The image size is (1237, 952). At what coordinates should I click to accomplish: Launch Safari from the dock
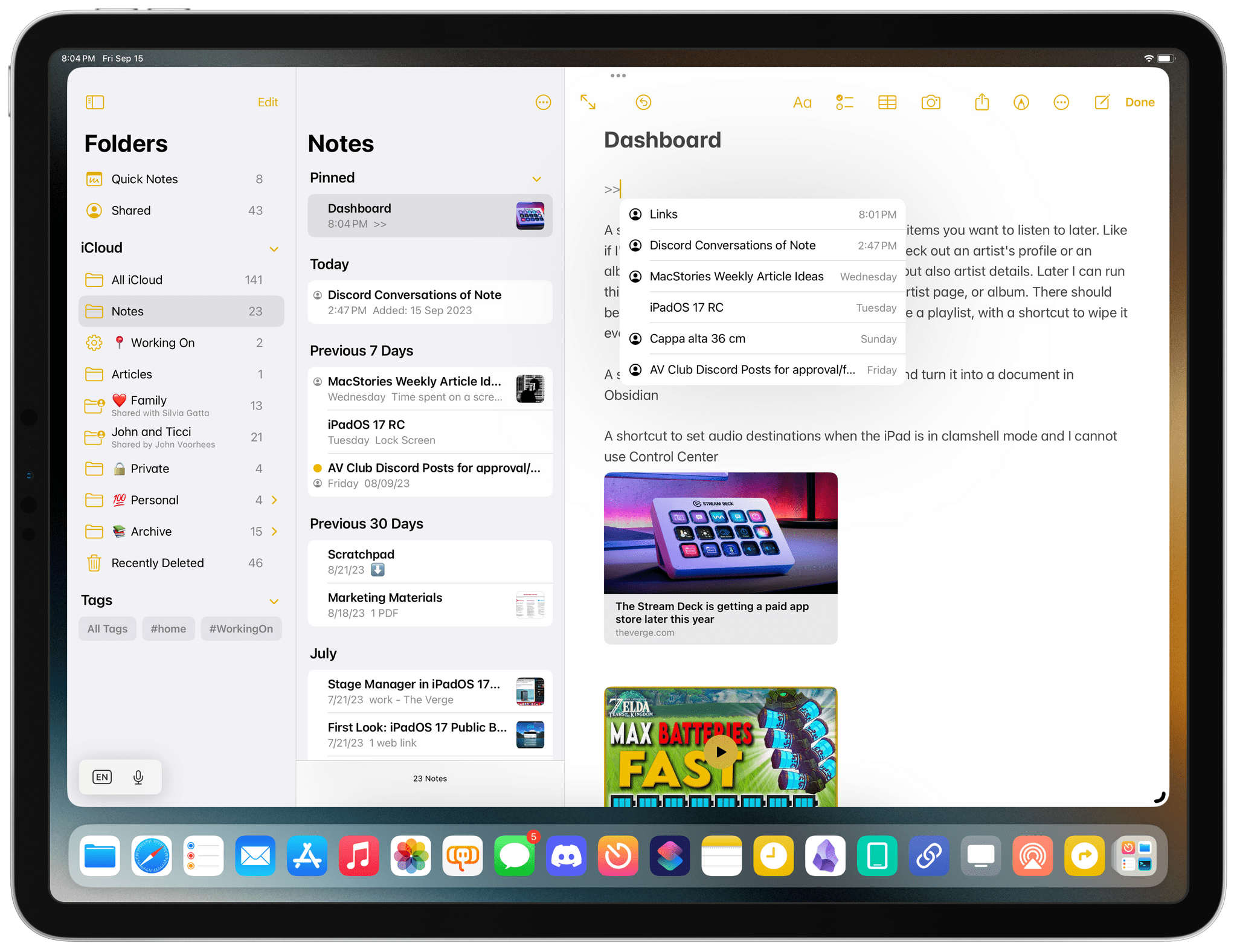pos(152,855)
